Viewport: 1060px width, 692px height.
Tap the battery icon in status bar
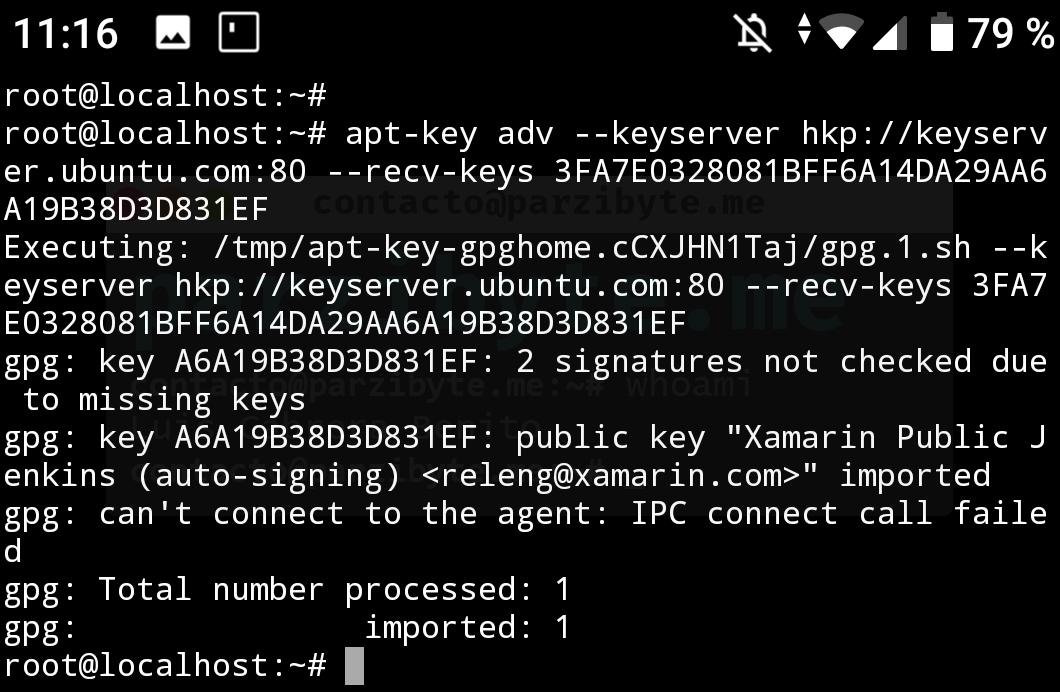click(x=941, y=33)
